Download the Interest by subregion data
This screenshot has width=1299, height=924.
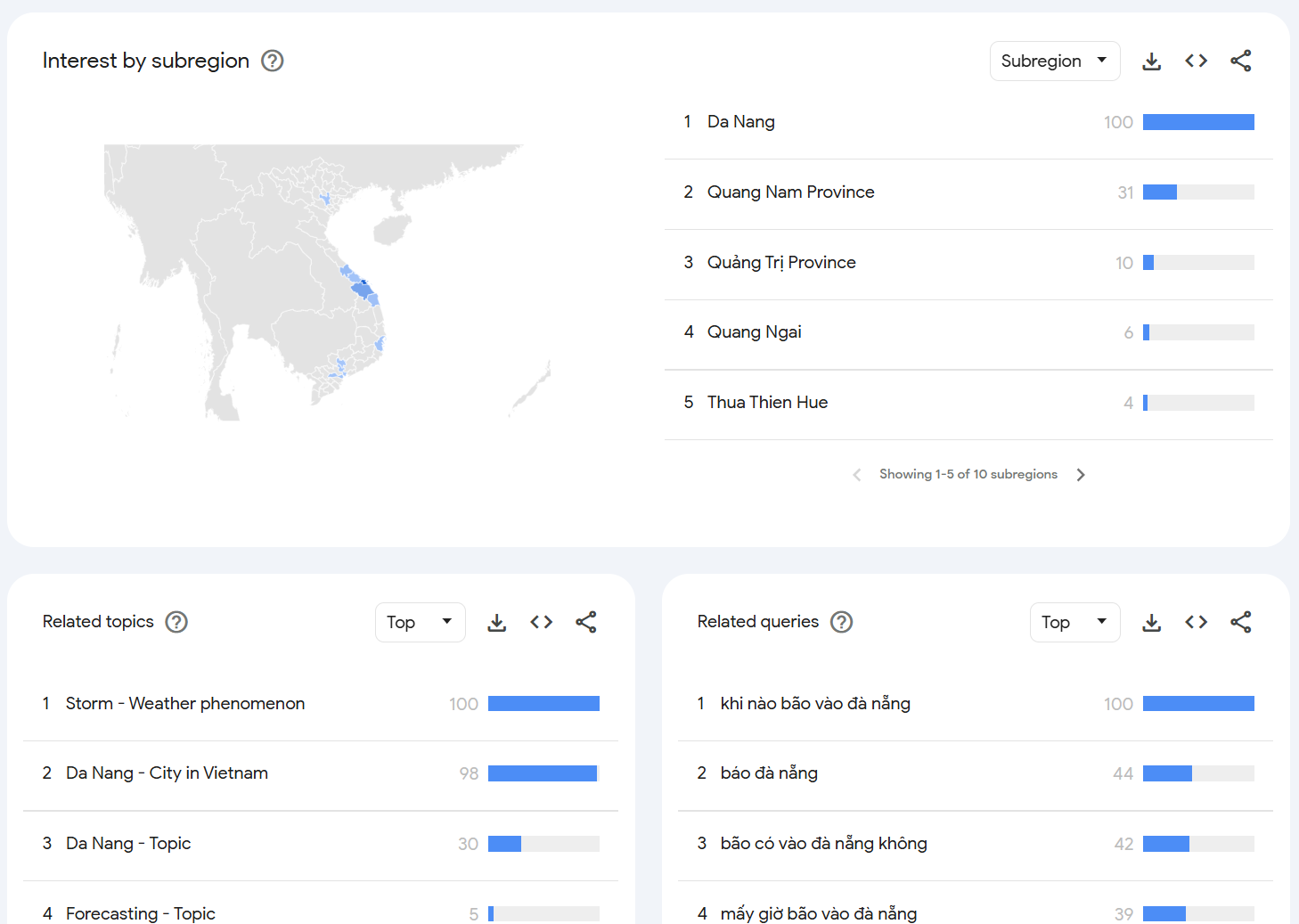pos(1151,61)
